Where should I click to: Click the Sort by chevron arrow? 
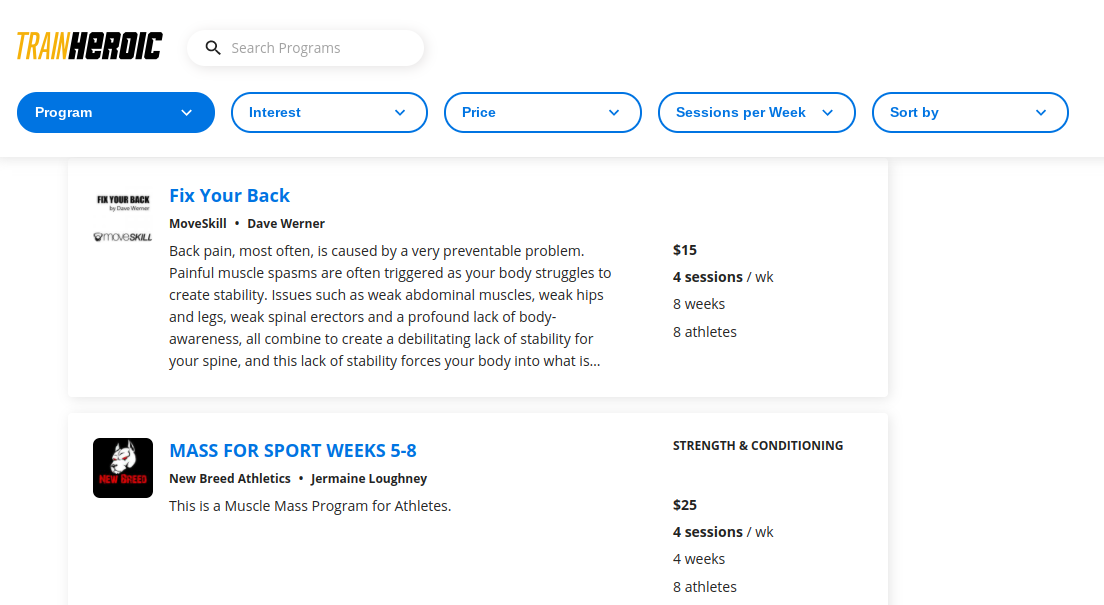(1041, 113)
